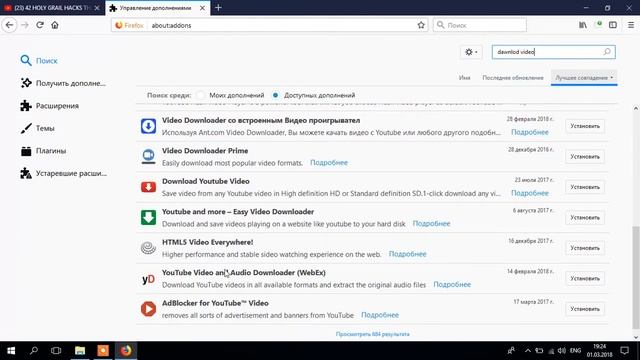
Task: Click the yD YouTube Downloader icon
Action: point(148,279)
